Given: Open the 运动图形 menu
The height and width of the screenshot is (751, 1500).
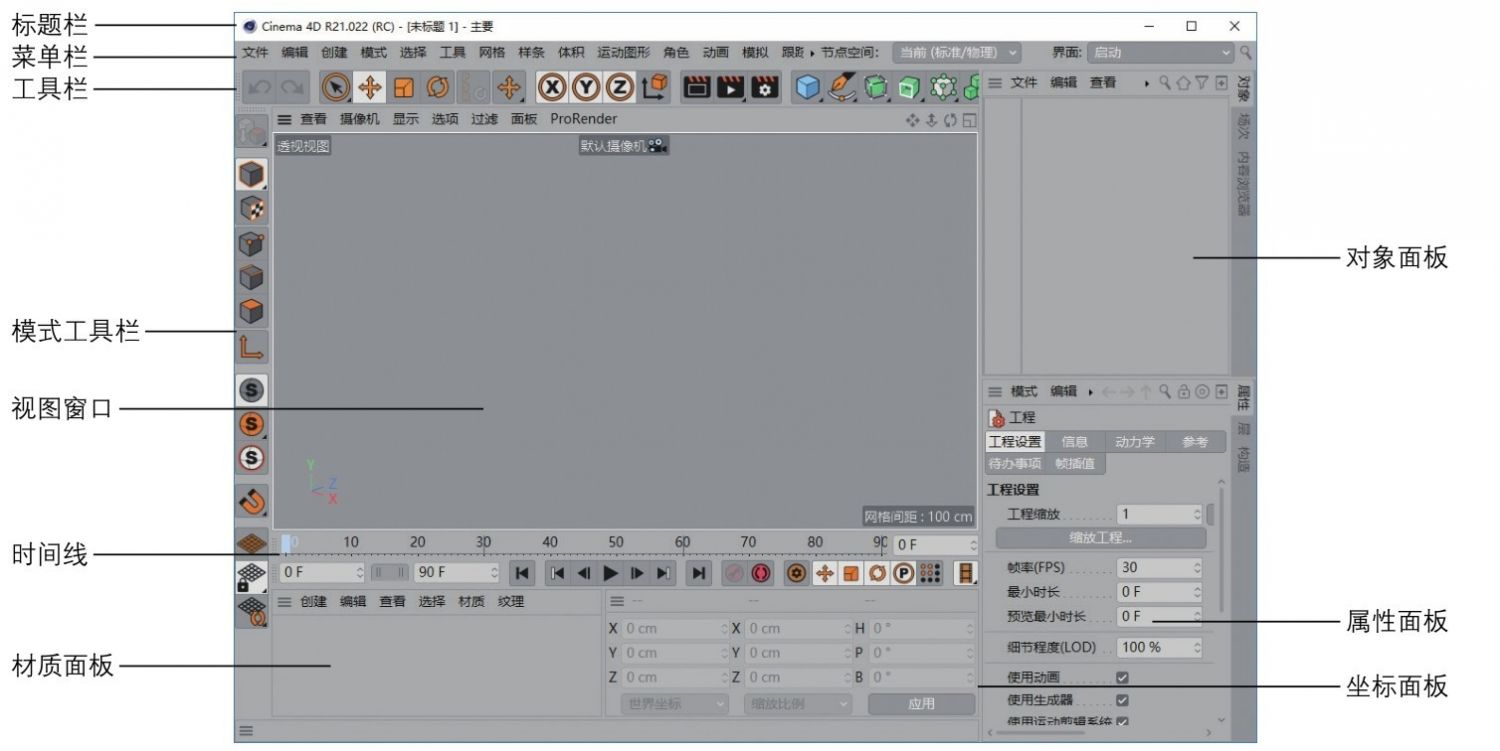Looking at the screenshot, I should click(624, 53).
